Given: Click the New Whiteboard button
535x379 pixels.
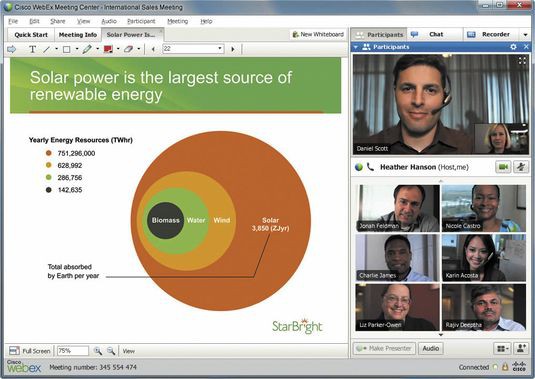Looking at the screenshot, I should 318,34.
